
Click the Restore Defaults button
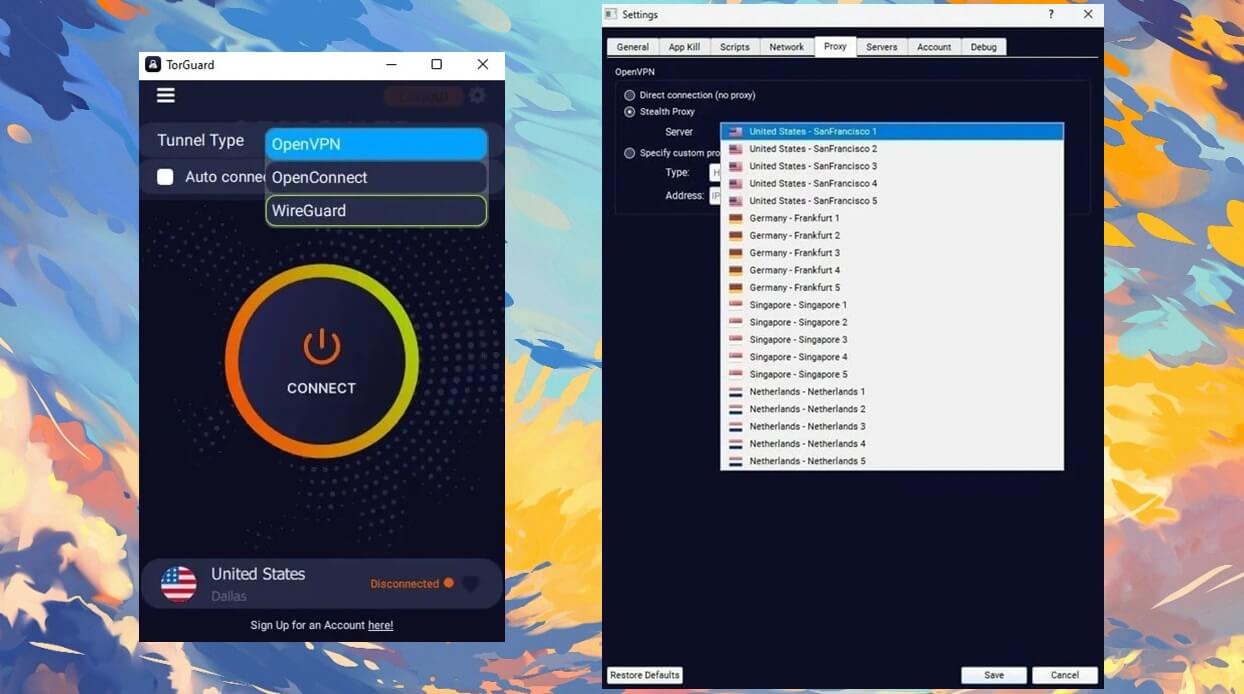(x=645, y=675)
